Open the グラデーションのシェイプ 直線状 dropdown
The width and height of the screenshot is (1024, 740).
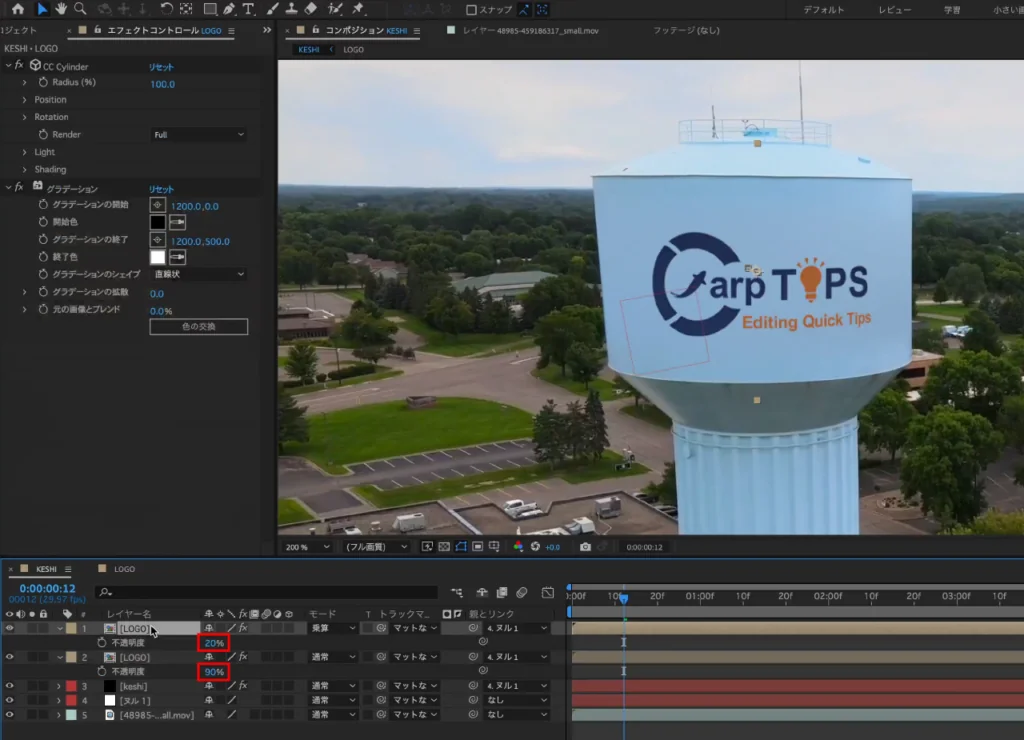pyautogui.click(x=199, y=274)
